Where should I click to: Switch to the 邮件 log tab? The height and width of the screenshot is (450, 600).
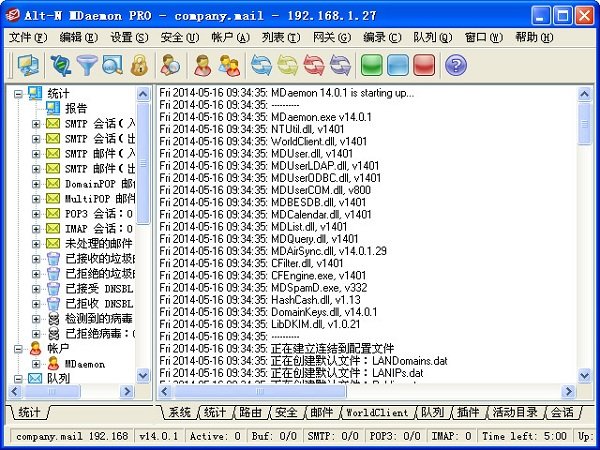pyautogui.click(x=321, y=412)
